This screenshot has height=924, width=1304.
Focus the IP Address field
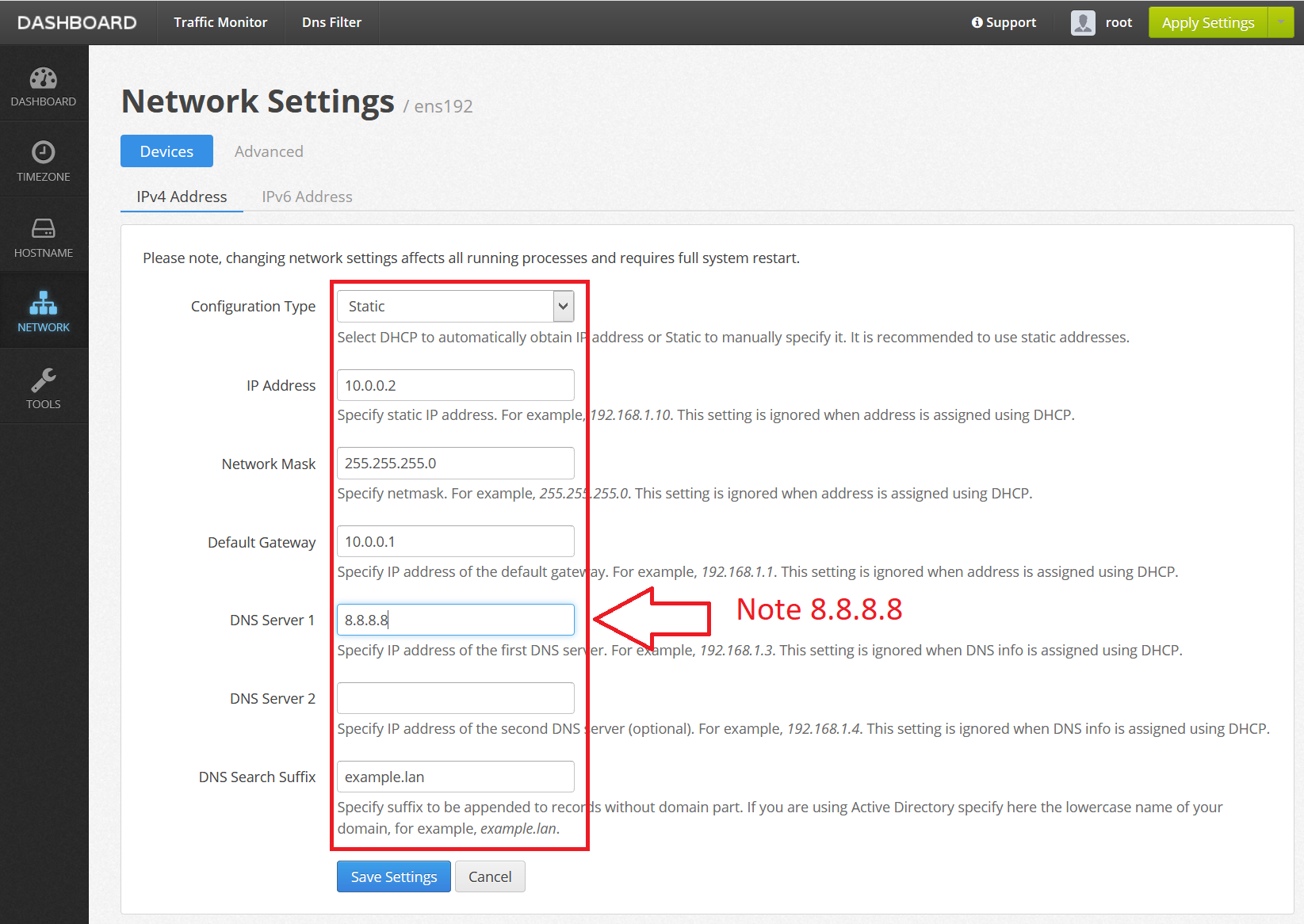click(x=455, y=385)
